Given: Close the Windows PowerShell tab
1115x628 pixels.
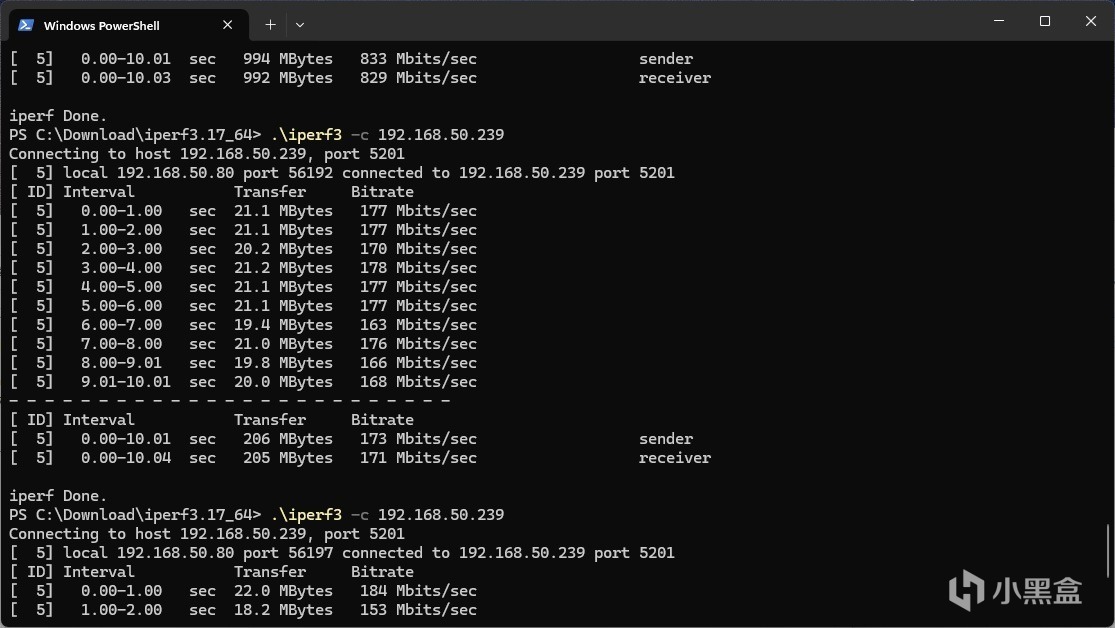Looking at the screenshot, I should tap(227, 25).
